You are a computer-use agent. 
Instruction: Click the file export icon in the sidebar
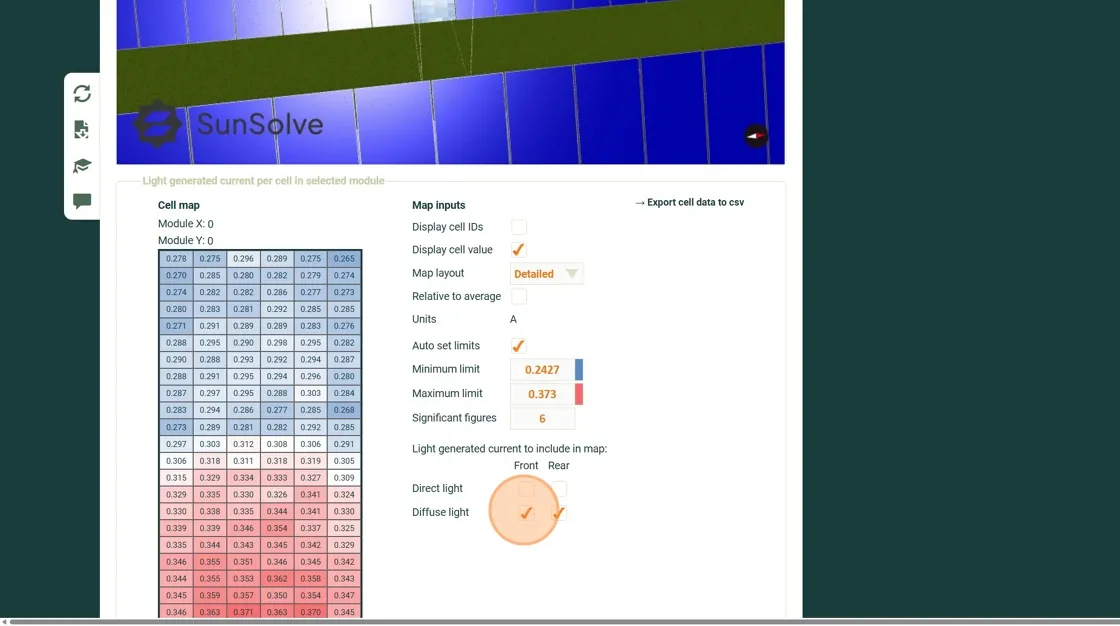[82, 129]
